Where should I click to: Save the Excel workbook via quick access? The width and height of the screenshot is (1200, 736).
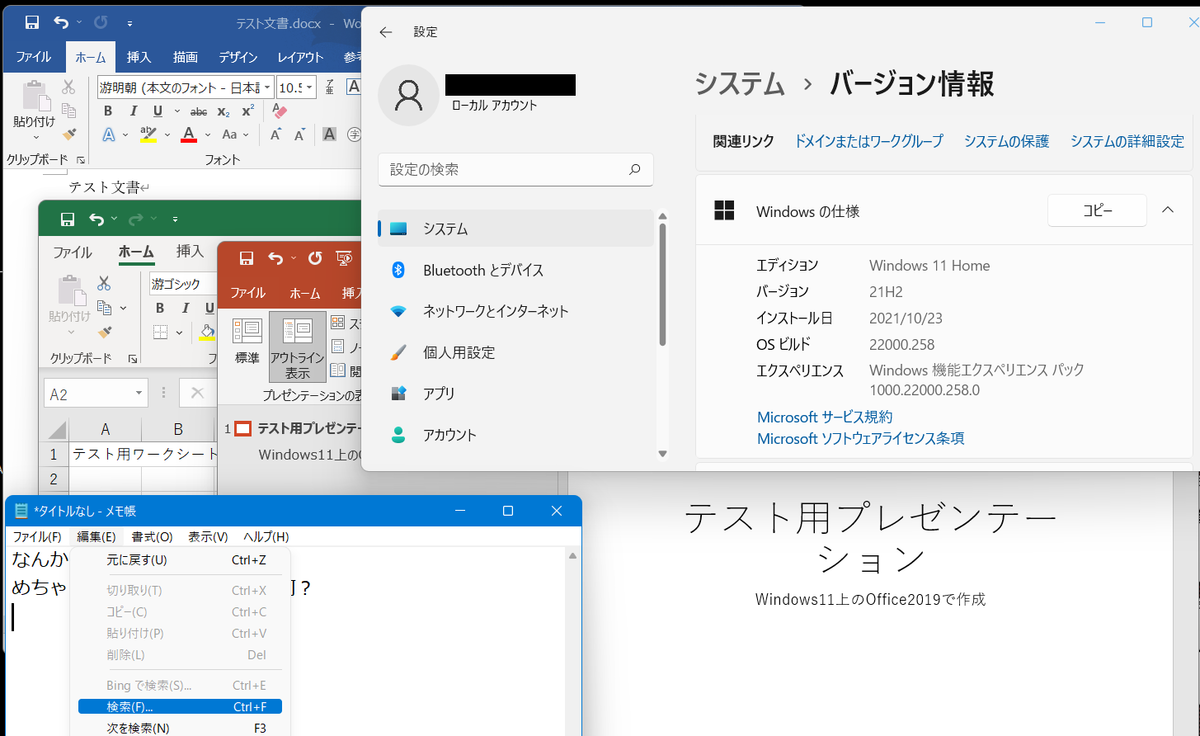67,219
